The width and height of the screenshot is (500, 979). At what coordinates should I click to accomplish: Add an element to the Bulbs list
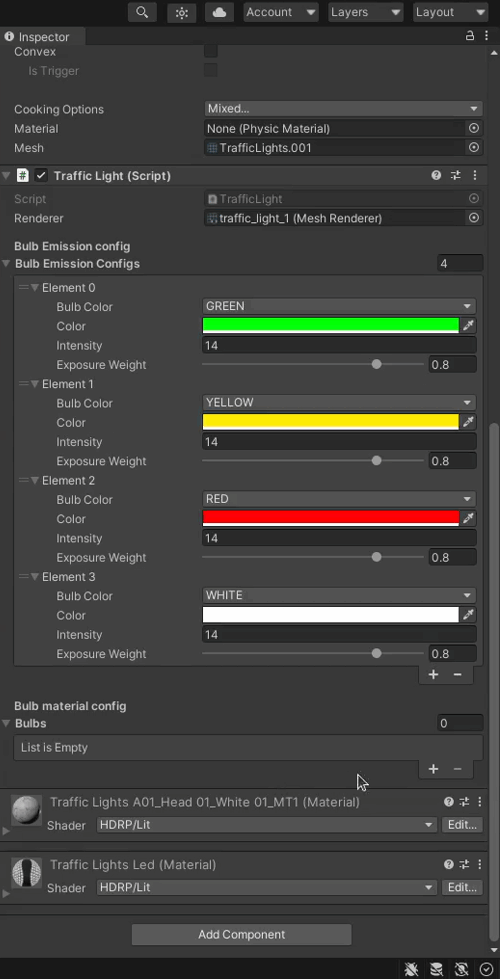433,769
